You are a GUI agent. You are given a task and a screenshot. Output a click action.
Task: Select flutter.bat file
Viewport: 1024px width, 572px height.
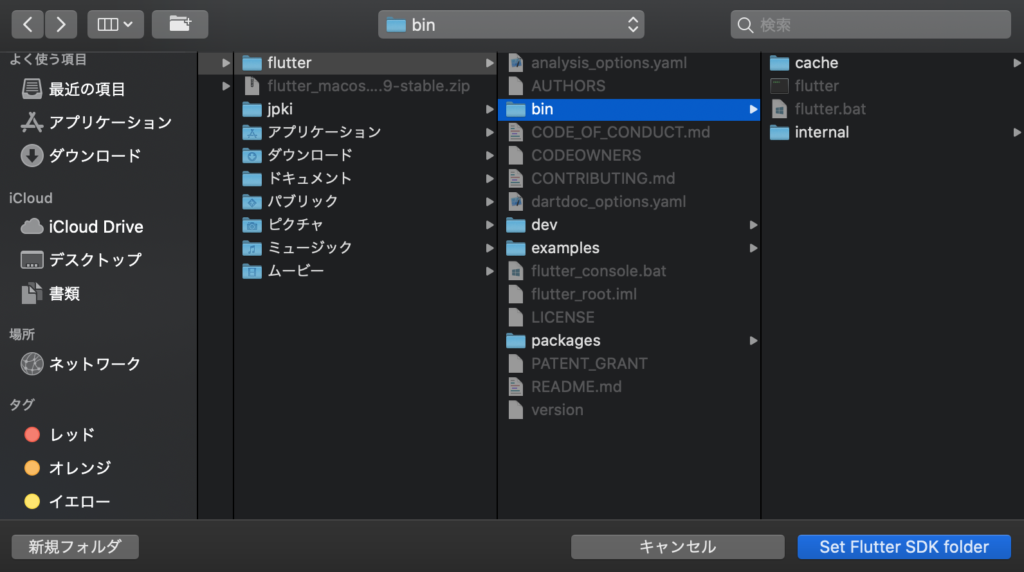point(893,109)
